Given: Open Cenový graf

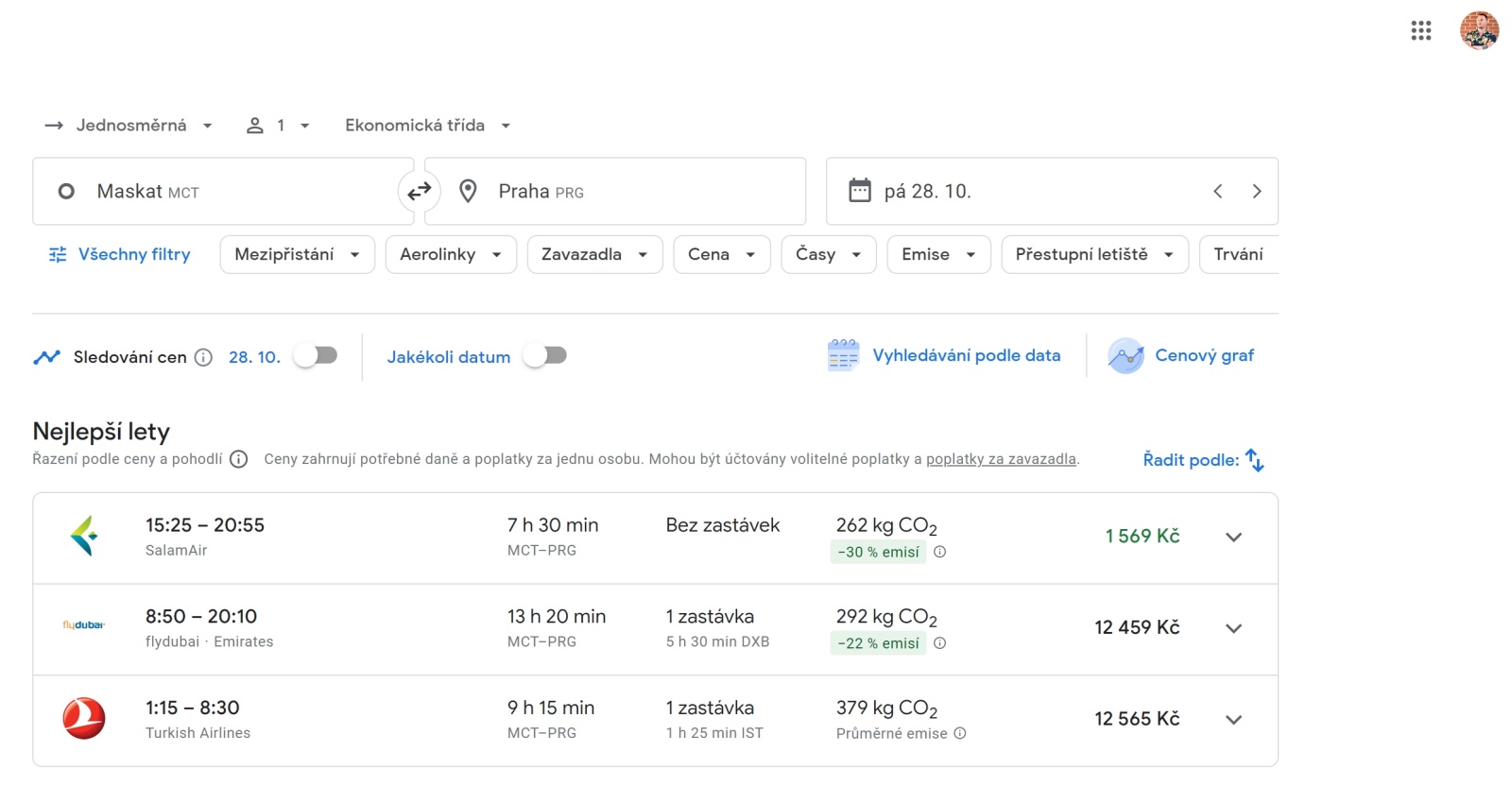Looking at the screenshot, I should (1181, 356).
